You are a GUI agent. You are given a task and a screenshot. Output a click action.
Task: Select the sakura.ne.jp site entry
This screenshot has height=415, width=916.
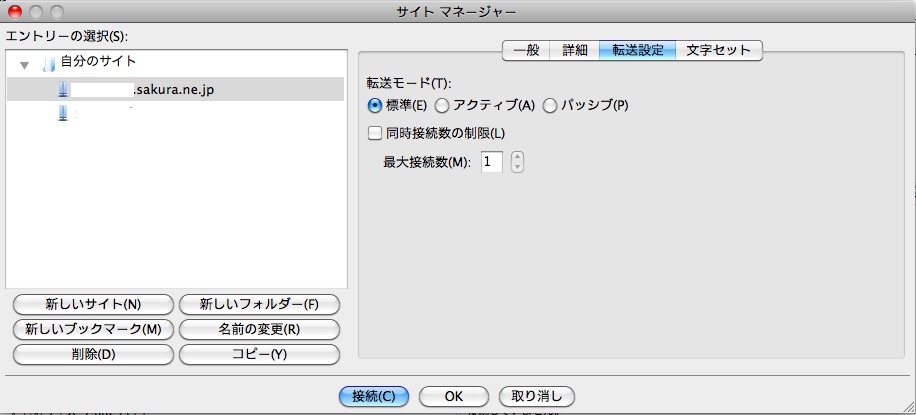click(x=173, y=90)
